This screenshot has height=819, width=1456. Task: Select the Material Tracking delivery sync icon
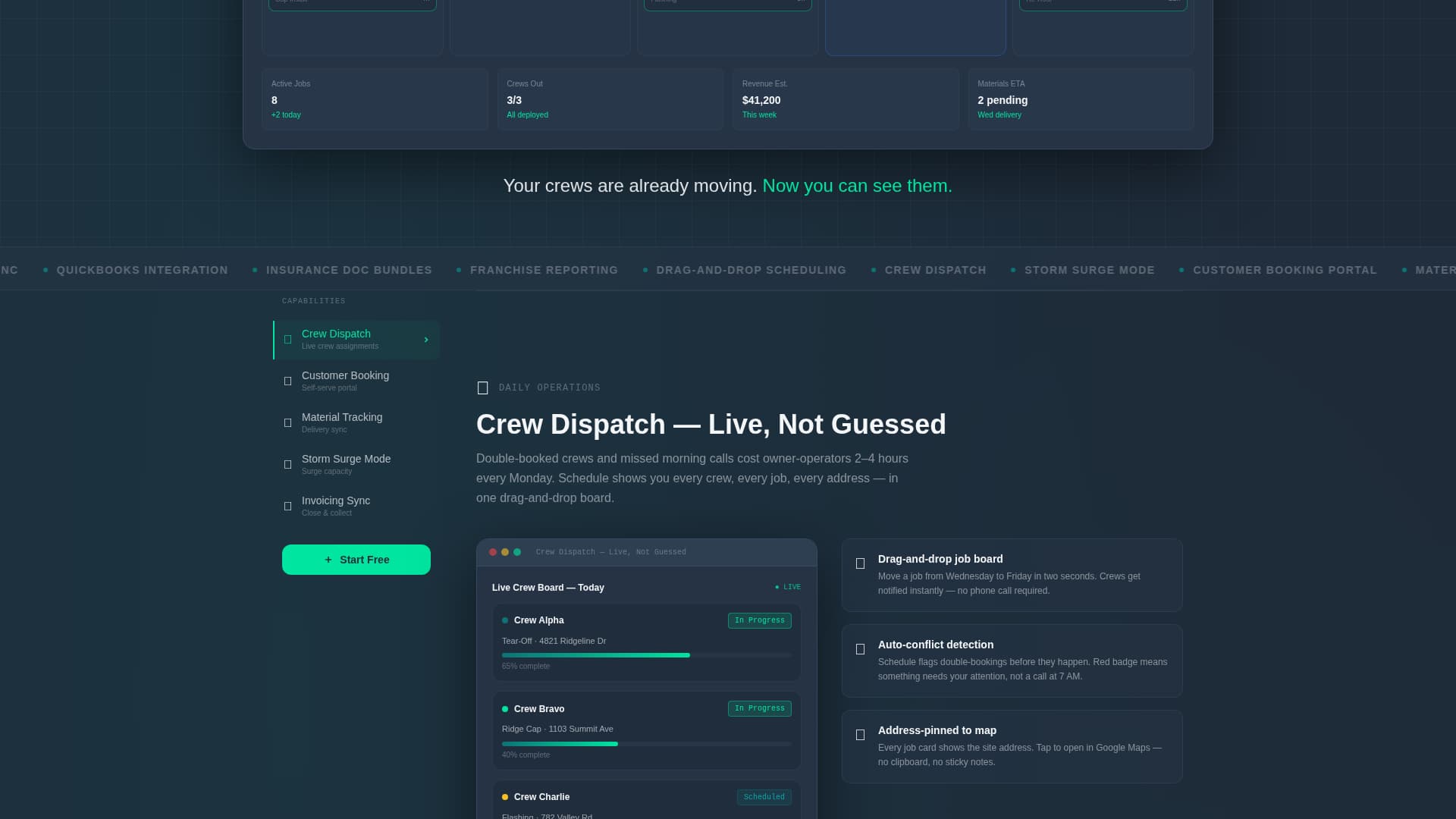287,423
